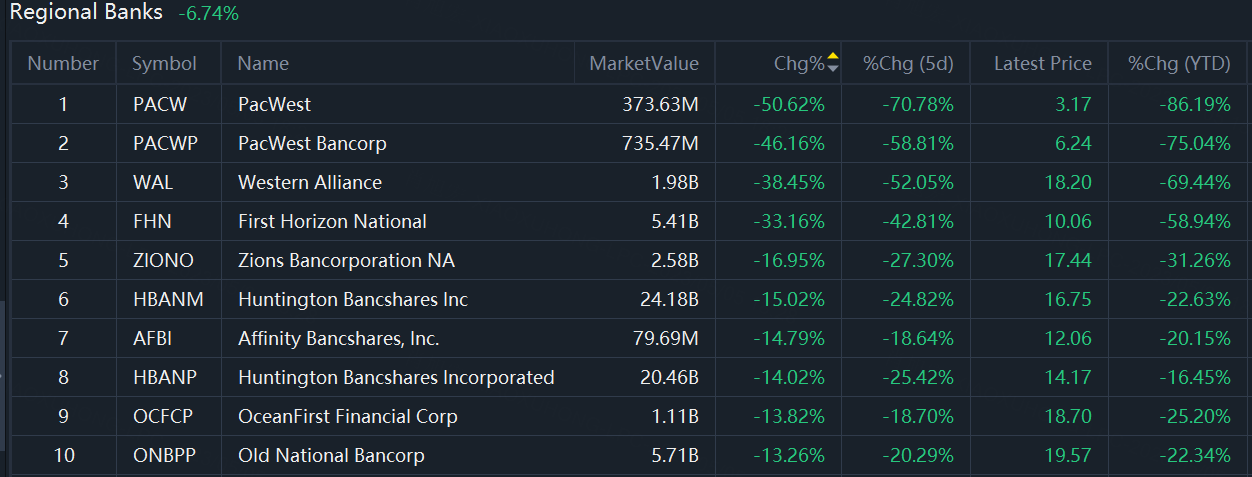The width and height of the screenshot is (1252, 477).
Task: Sort by Latest Price column header
Action: (1043, 63)
